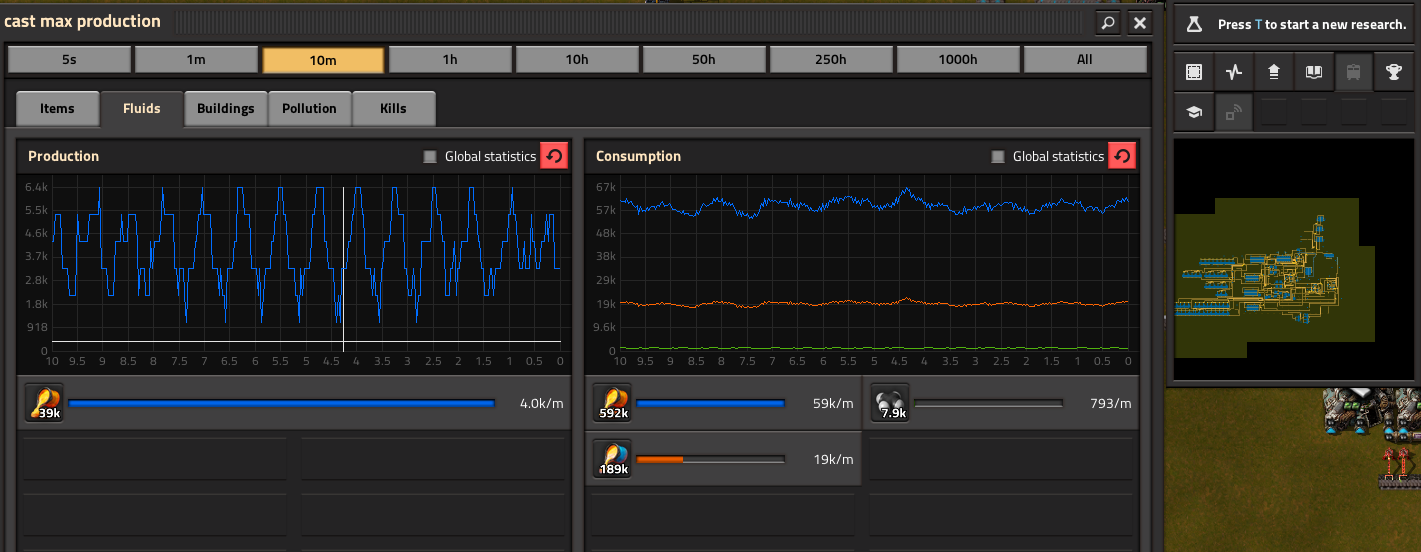Switch to the Fluids tab
Image resolution: width=1421 pixels, height=552 pixels.
point(142,109)
